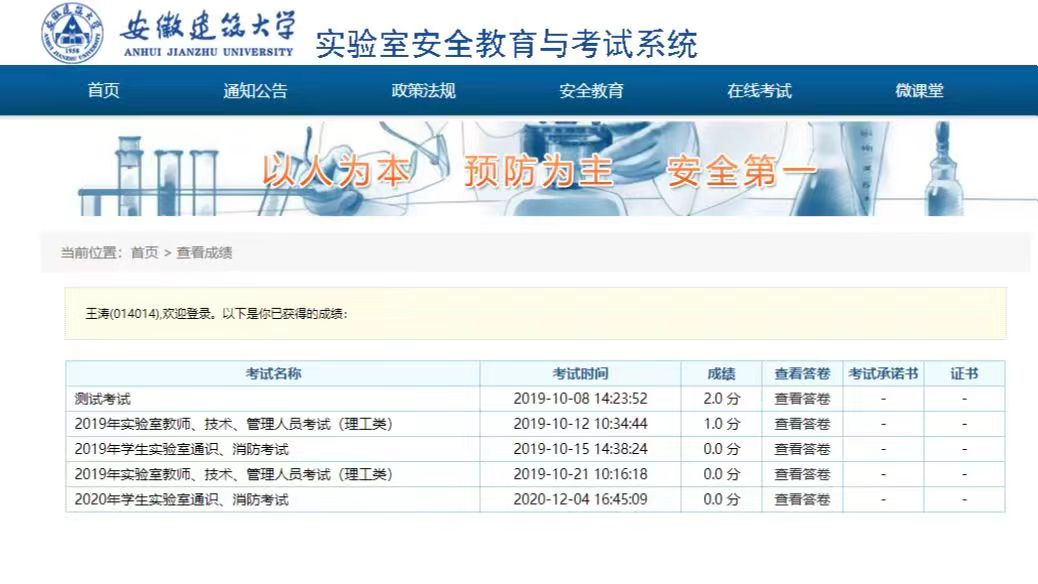Go to 政策法规 in navigation bar
This screenshot has width=1038, height=584.
click(423, 91)
